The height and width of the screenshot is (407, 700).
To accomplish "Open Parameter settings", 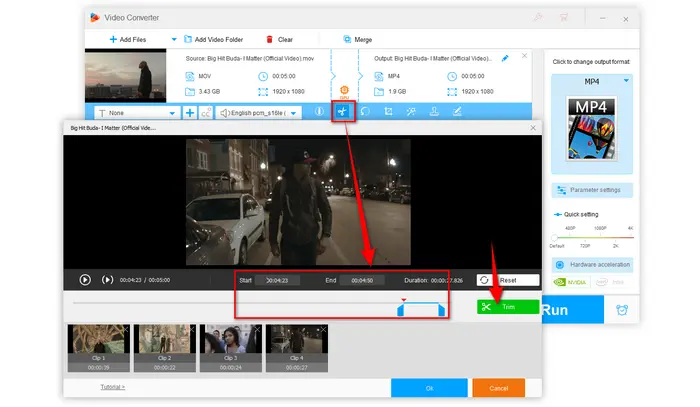I will click(x=592, y=190).
